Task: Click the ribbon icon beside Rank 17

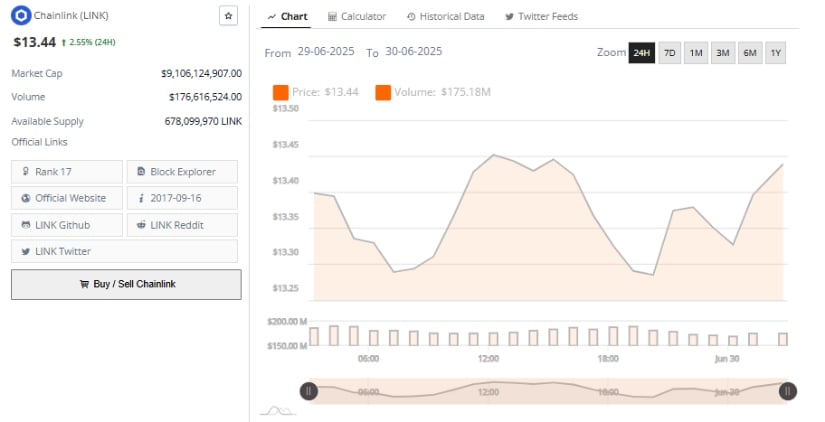Action: point(26,172)
